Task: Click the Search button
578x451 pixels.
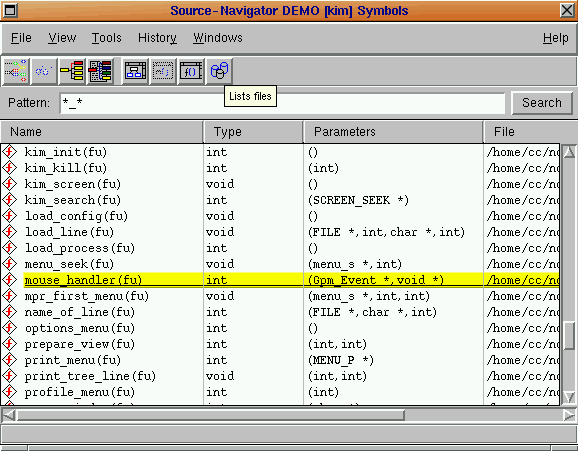Action: point(542,103)
